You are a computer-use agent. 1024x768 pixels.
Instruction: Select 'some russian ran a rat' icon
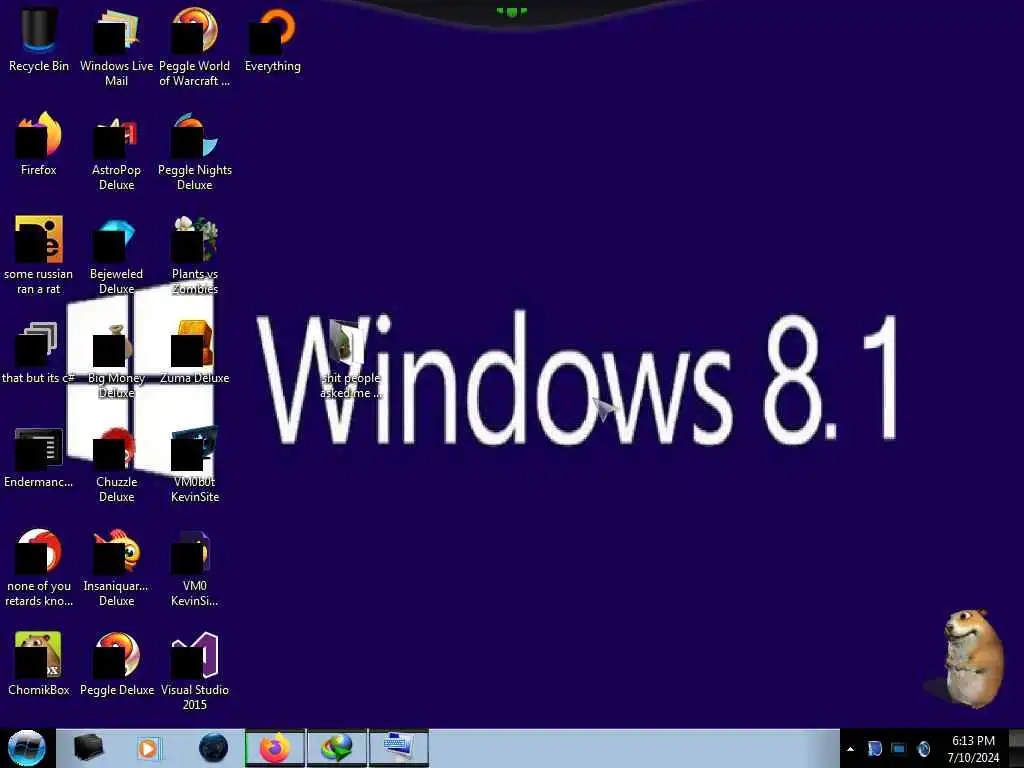[x=39, y=255]
